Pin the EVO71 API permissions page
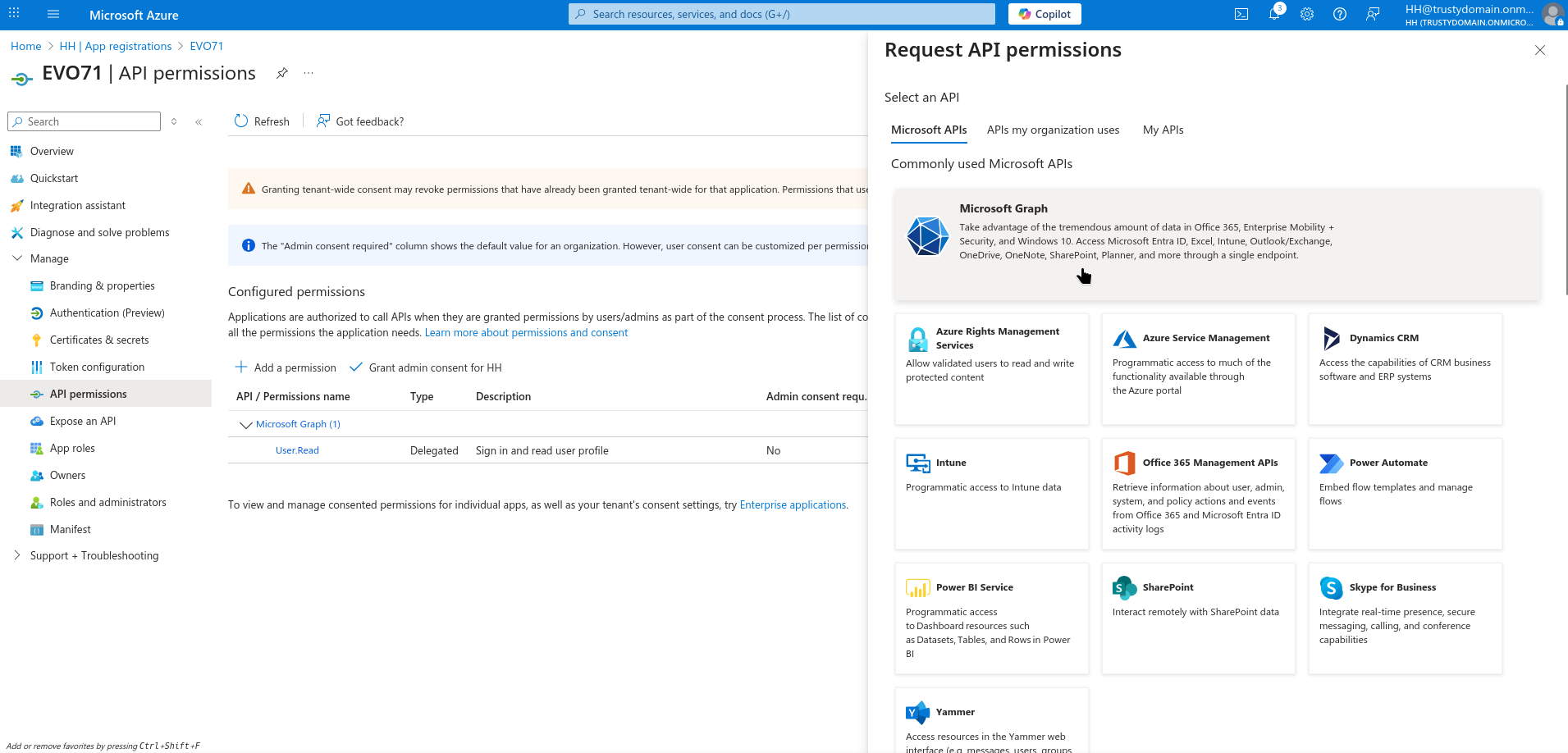Screen dimensions: 1568x753 [282, 73]
